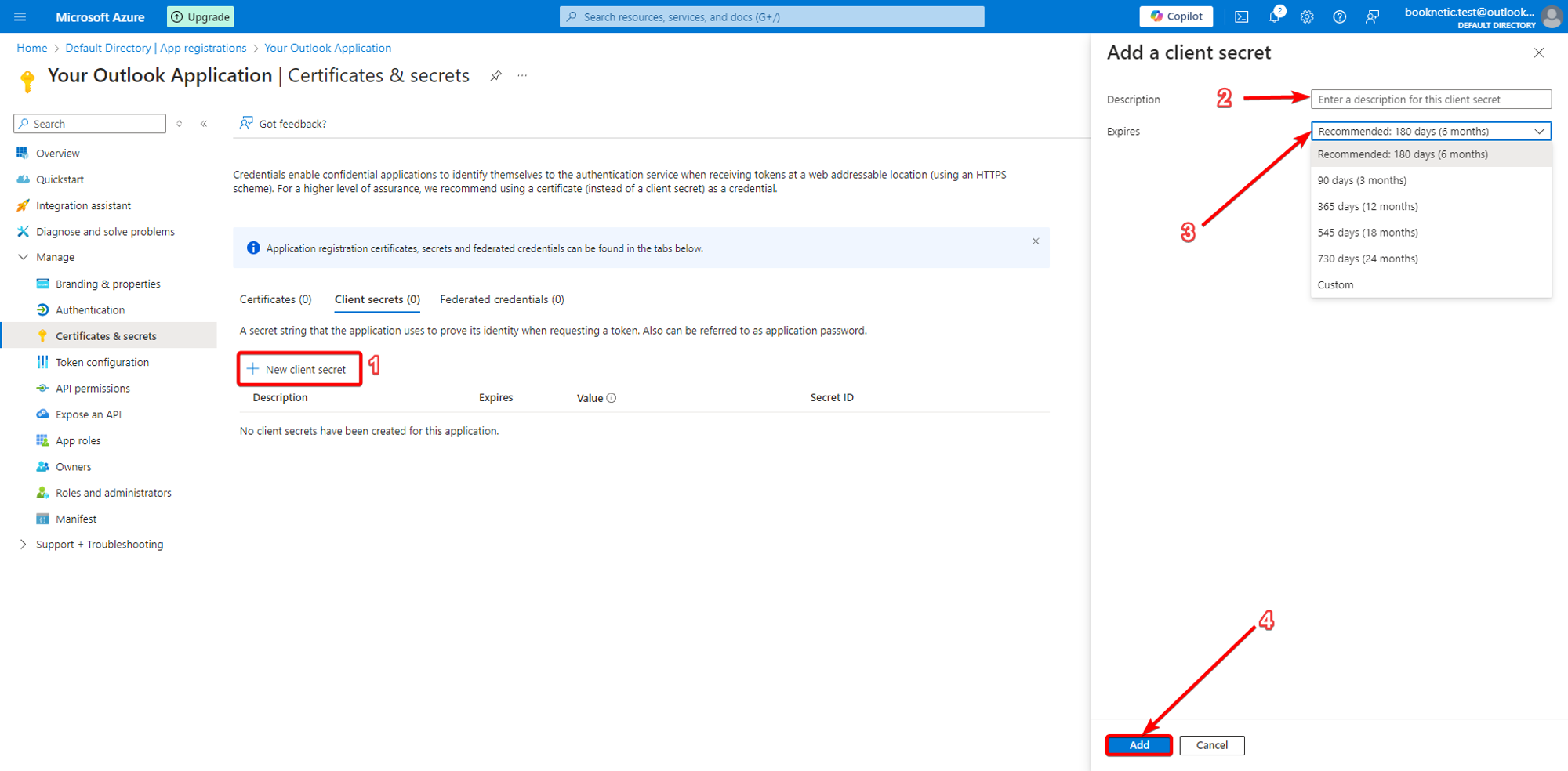The height and width of the screenshot is (771, 1568).
Task: Focus the global resource search box
Action: pos(771,16)
